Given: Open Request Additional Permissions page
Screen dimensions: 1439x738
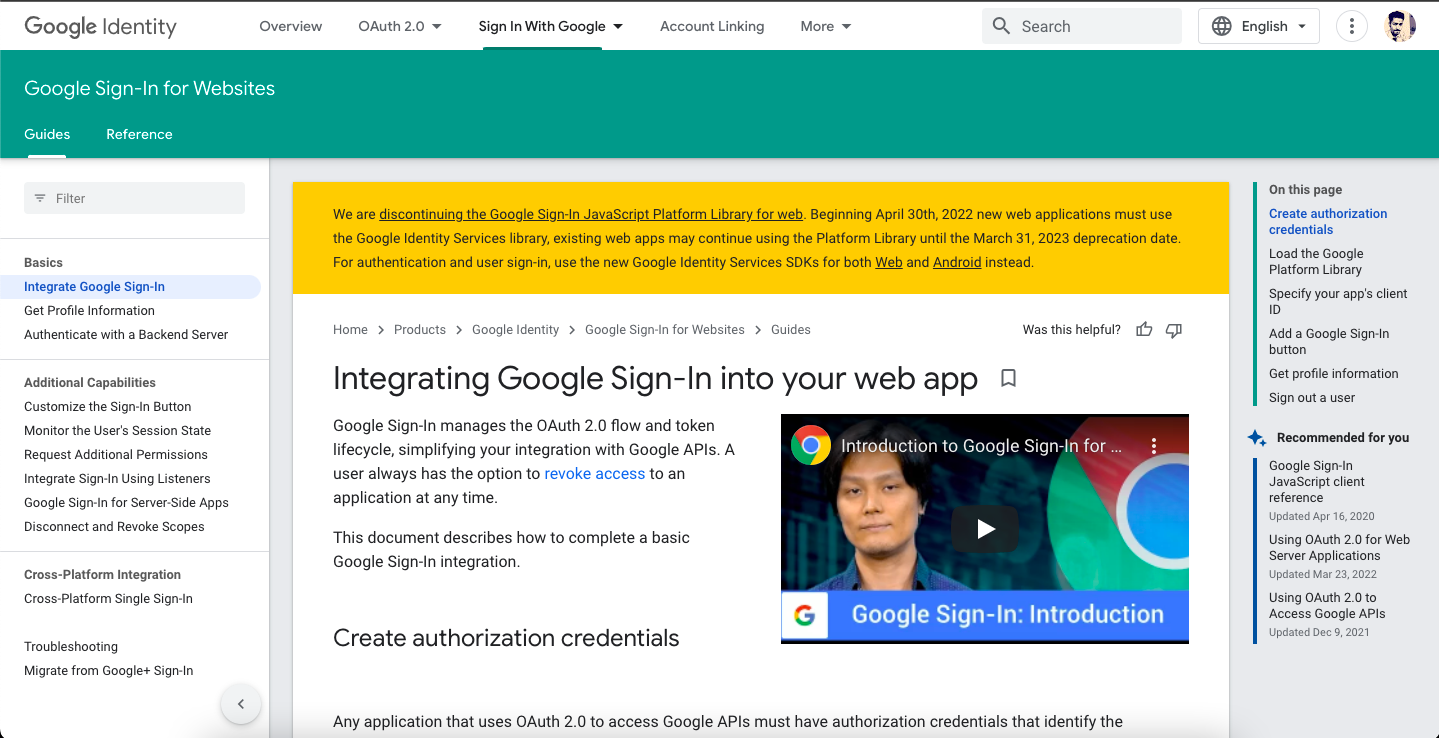Looking at the screenshot, I should click(116, 455).
